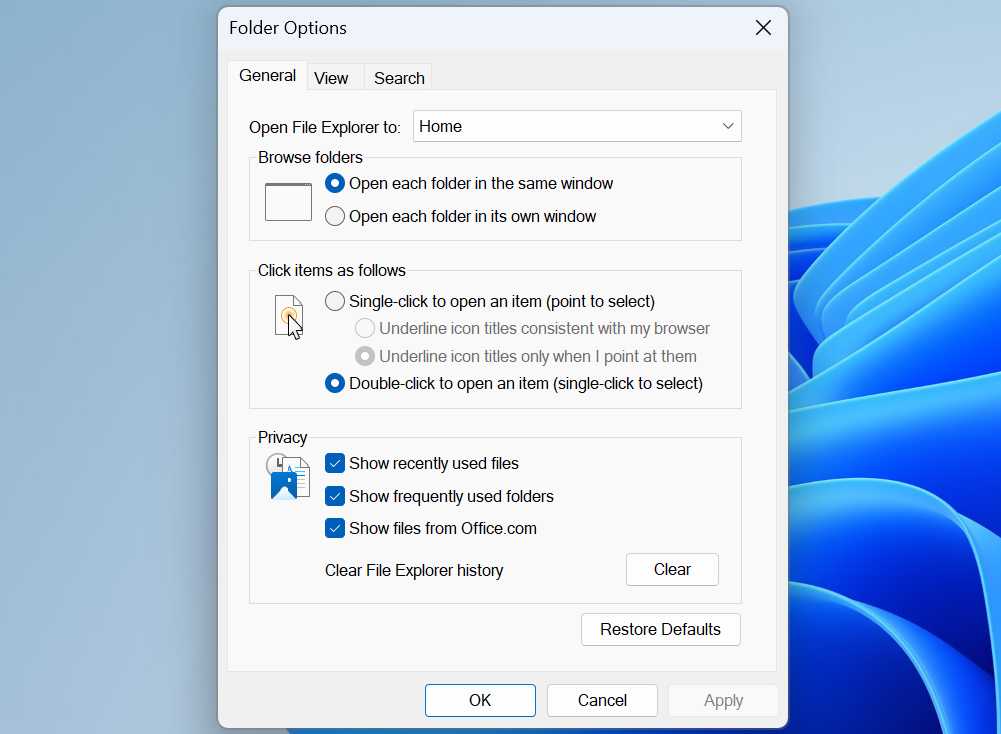The width and height of the screenshot is (1001, 734).
Task: Uncheck 'Show files from Office.com'
Action: 334,528
